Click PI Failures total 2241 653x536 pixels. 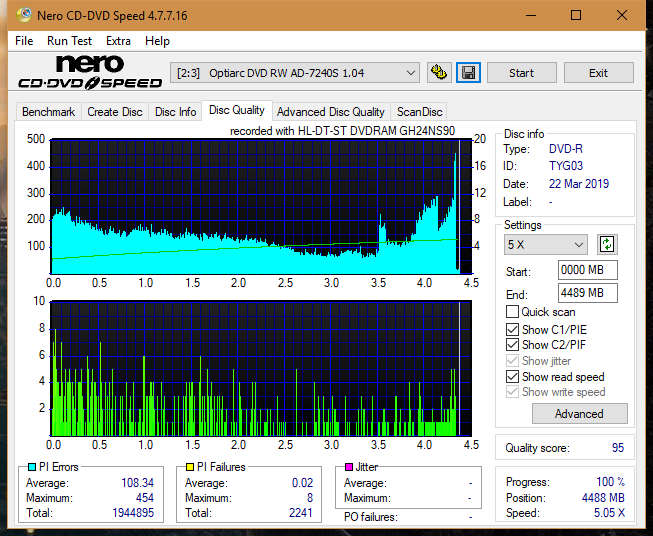[x=301, y=513]
